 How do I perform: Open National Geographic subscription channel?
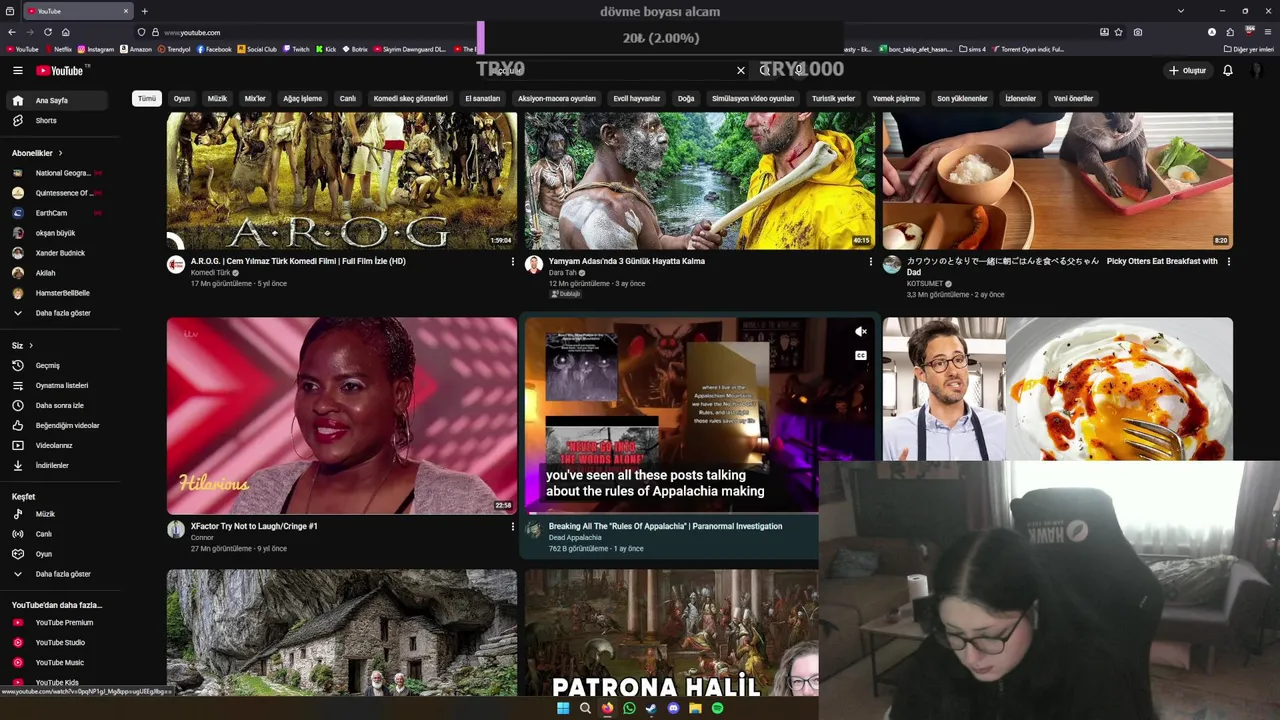(58, 173)
